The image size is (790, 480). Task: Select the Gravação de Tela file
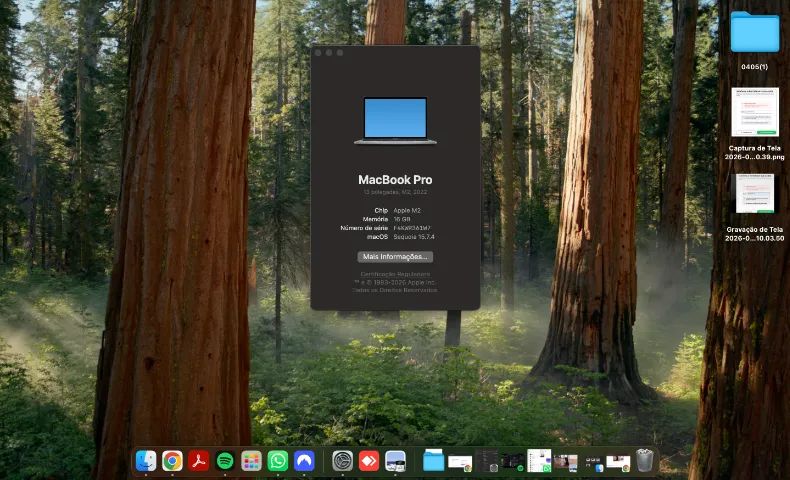click(x=754, y=208)
